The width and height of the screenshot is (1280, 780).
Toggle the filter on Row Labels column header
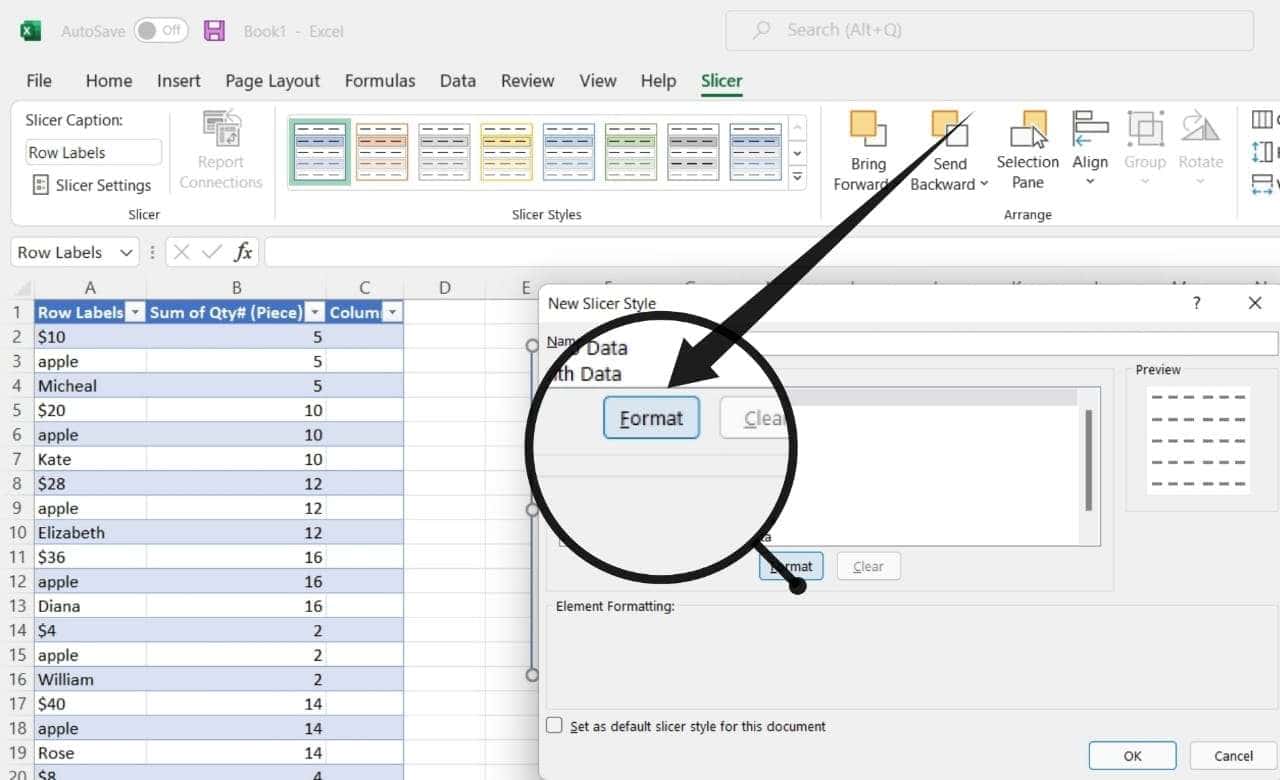(135, 312)
